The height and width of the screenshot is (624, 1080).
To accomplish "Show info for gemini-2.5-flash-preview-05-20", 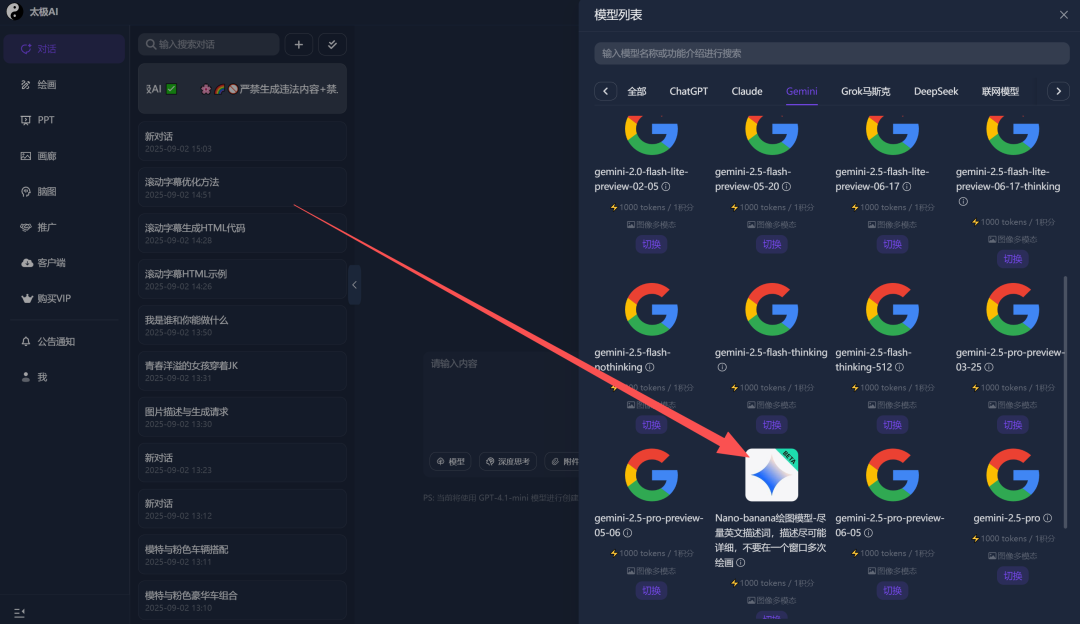I will pyautogui.click(x=787, y=187).
